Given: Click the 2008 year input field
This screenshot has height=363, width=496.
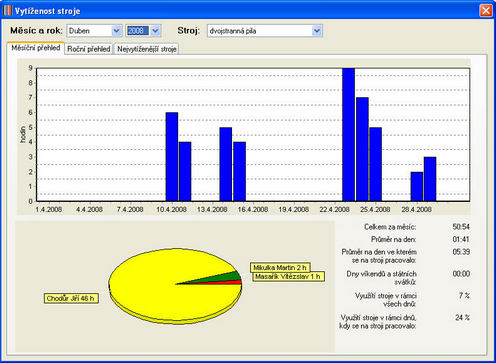Looking at the screenshot, I should coord(138,31).
